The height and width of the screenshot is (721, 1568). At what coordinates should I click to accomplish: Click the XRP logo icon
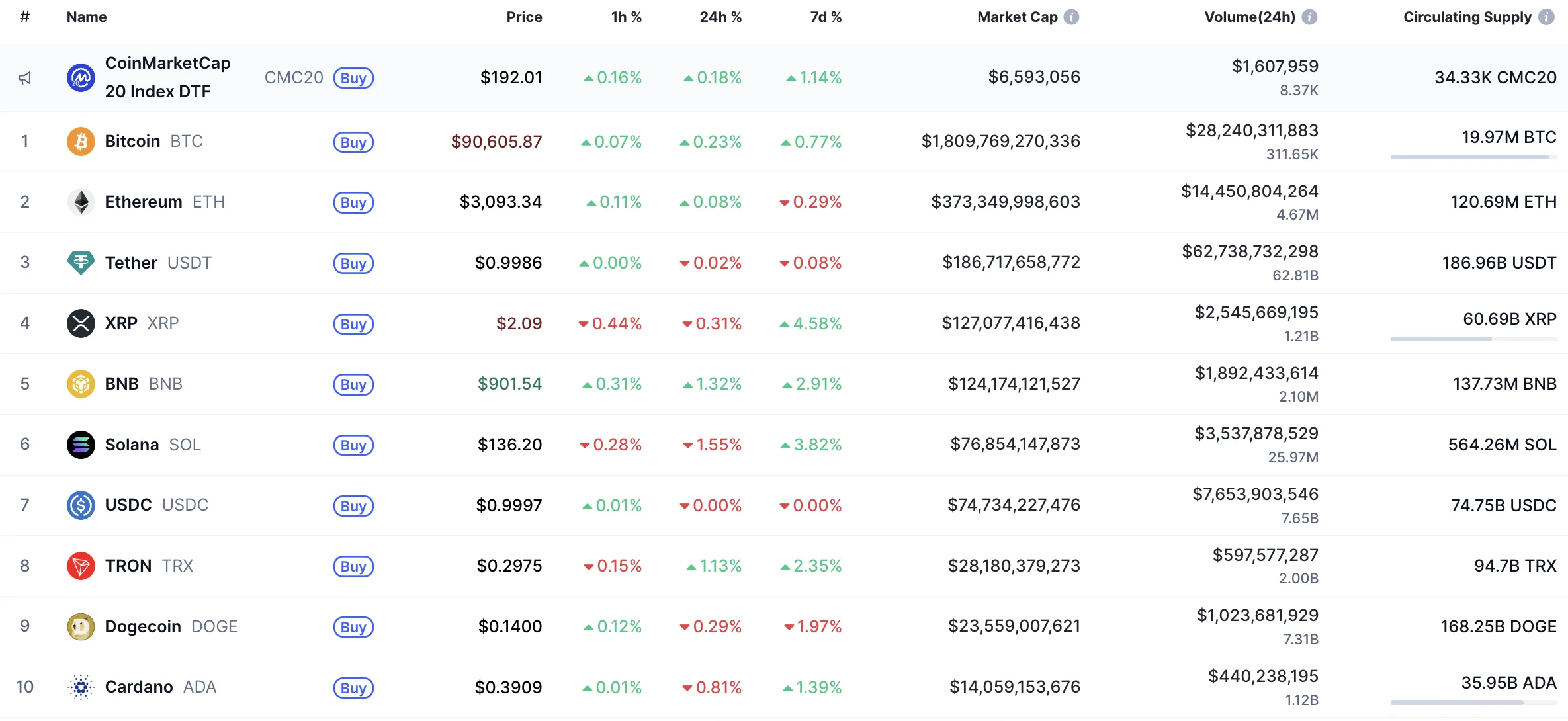pos(80,323)
